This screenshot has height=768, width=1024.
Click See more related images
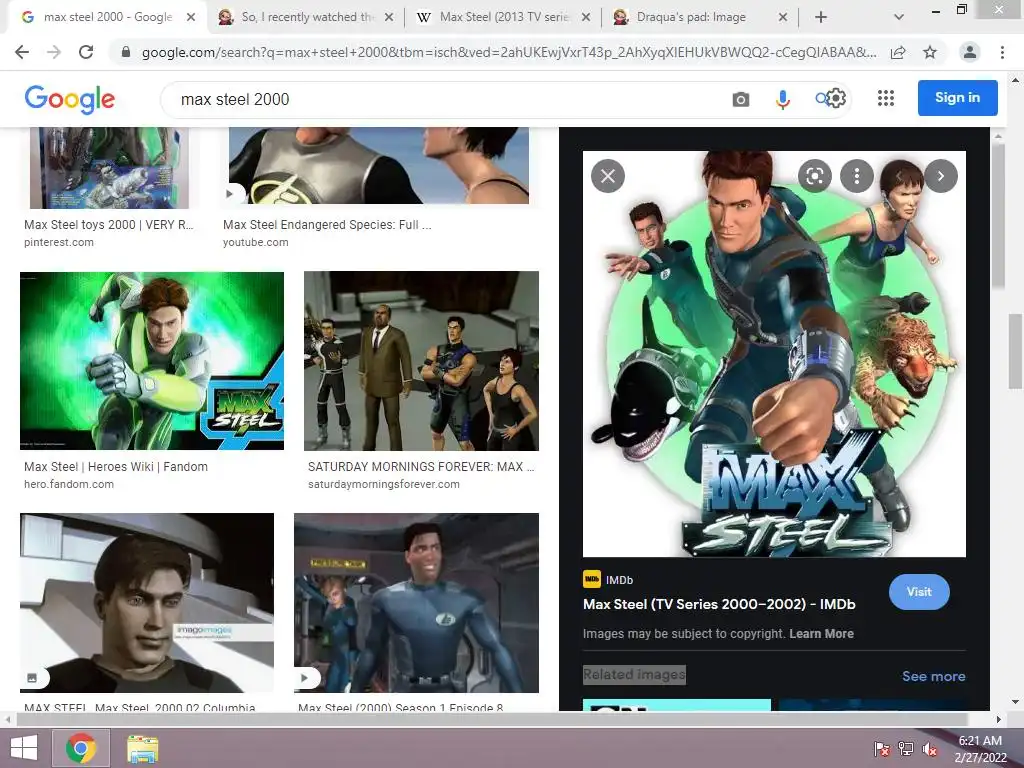click(933, 676)
